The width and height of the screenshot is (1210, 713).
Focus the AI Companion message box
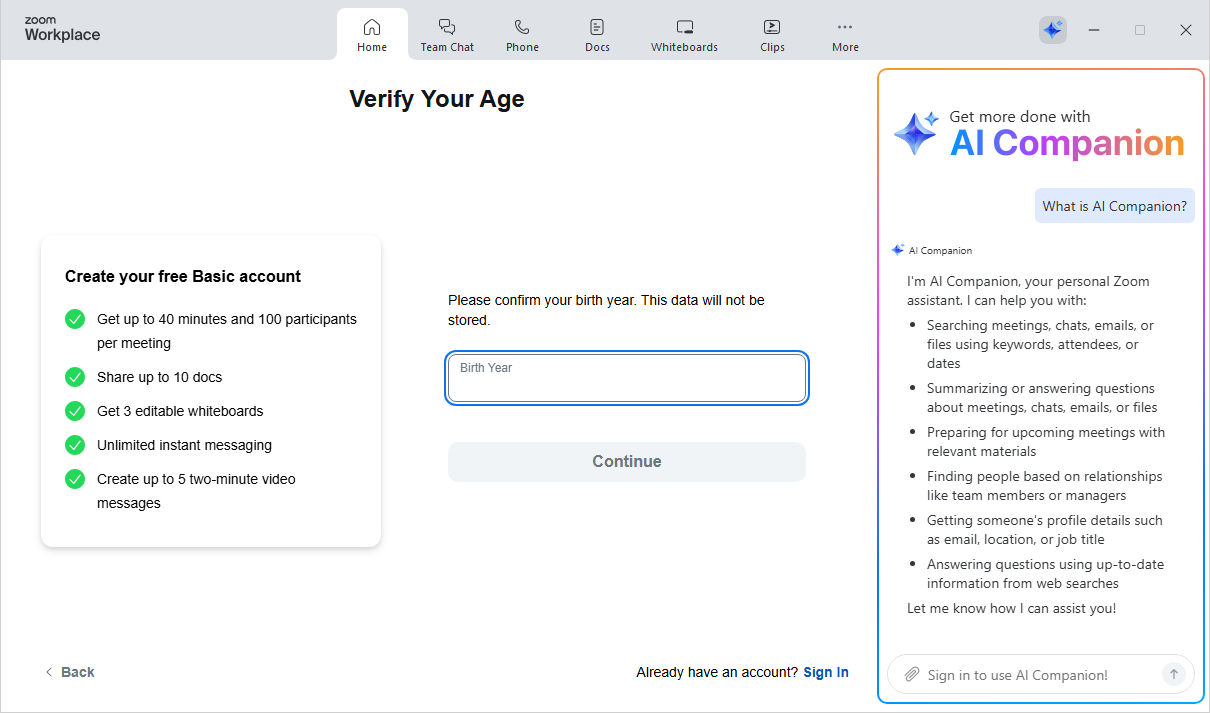[x=1035, y=675]
